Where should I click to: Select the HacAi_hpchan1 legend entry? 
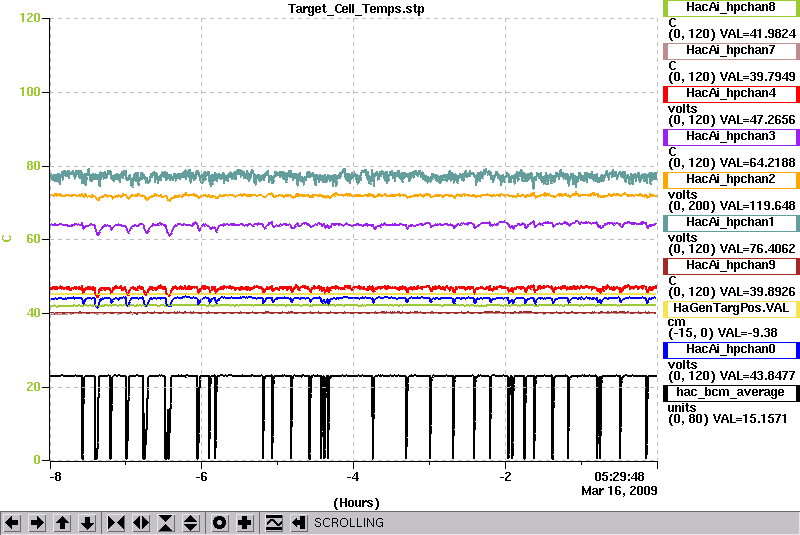tap(731, 223)
